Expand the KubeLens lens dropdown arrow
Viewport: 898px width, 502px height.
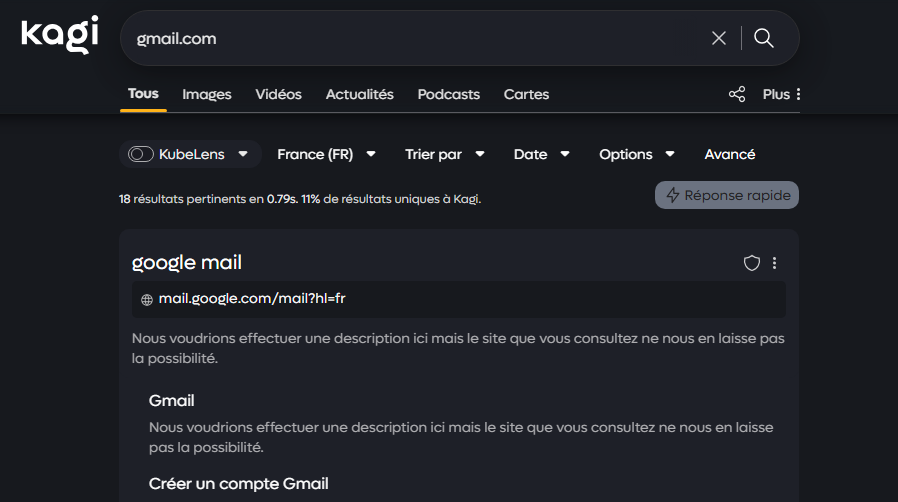pyautogui.click(x=243, y=154)
